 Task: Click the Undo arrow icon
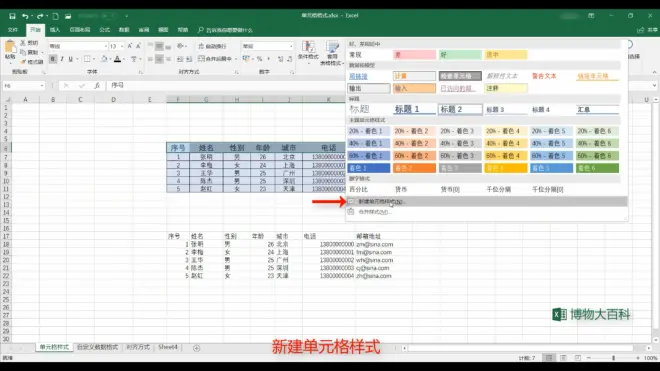point(25,16)
